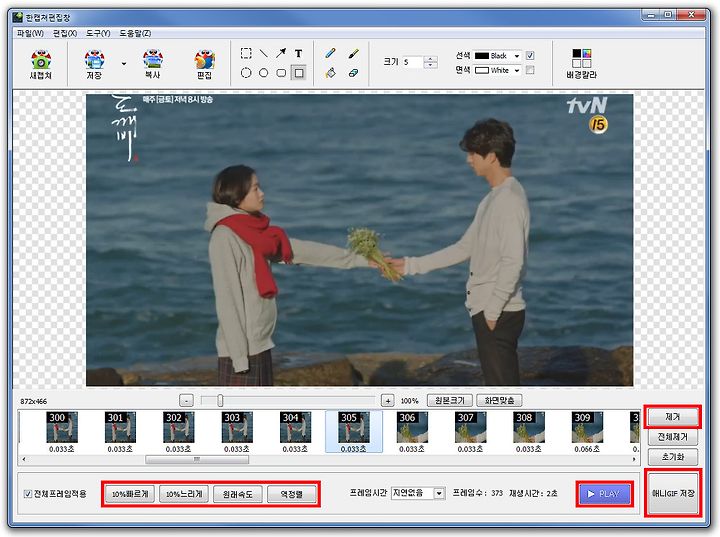Select the eraser tool
720x537 pixels.
[353, 73]
